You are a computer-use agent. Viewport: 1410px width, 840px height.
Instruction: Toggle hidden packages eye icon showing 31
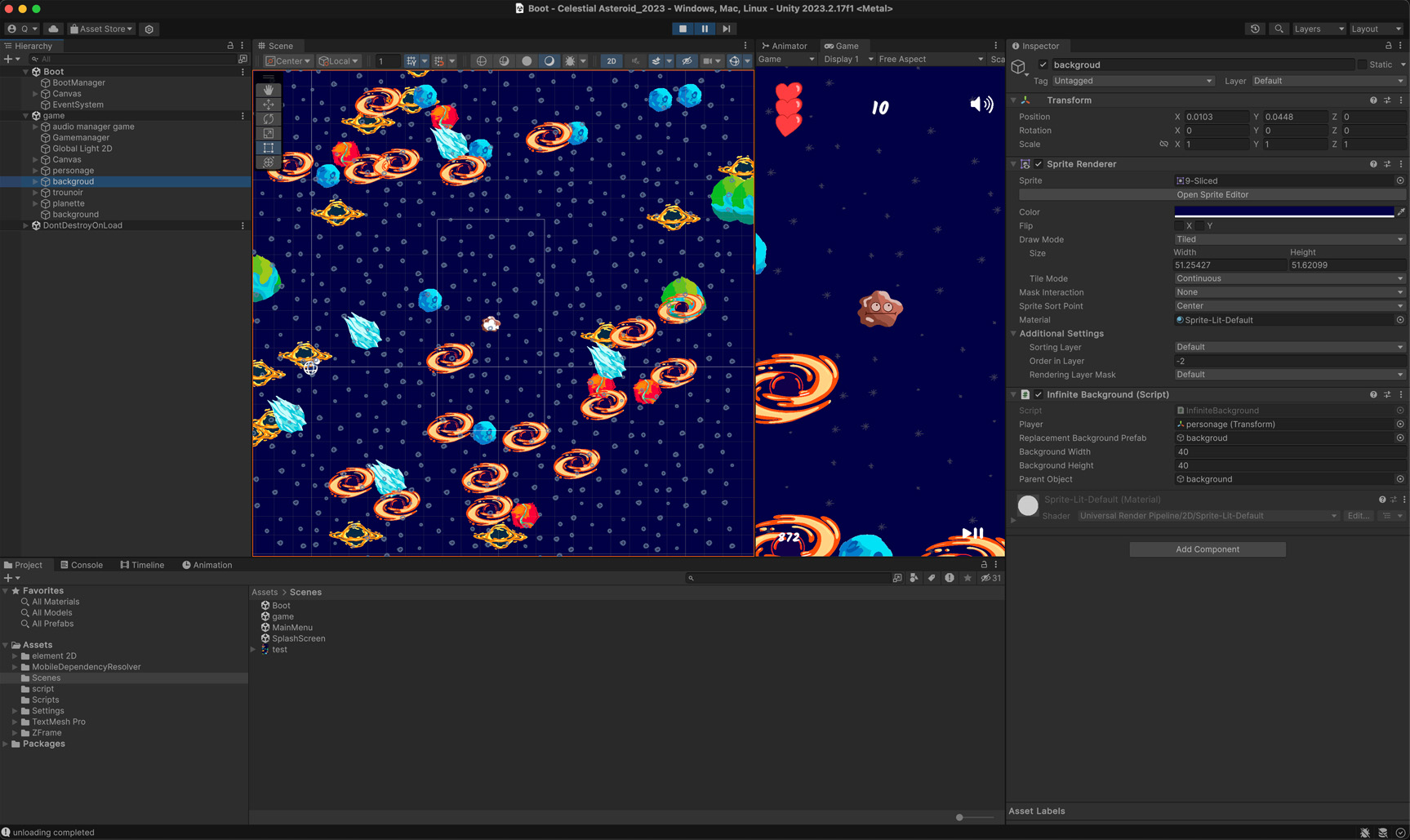[990, 578]
